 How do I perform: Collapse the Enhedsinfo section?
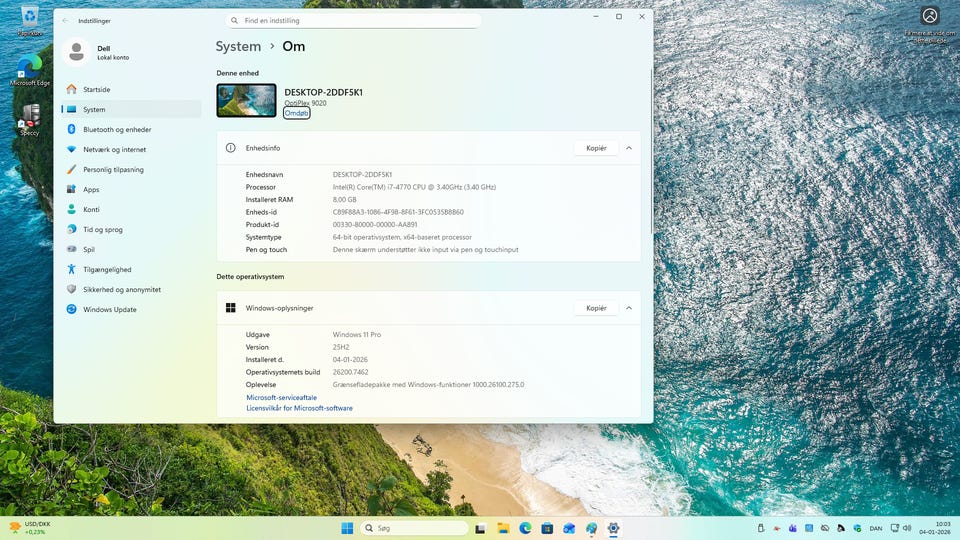point(629,148)
